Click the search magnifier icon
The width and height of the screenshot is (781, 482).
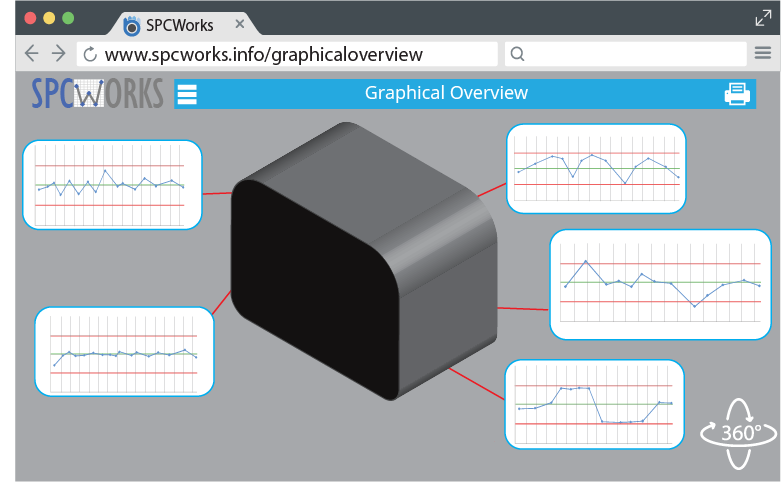pyautogui.click(x=518, y=54)
